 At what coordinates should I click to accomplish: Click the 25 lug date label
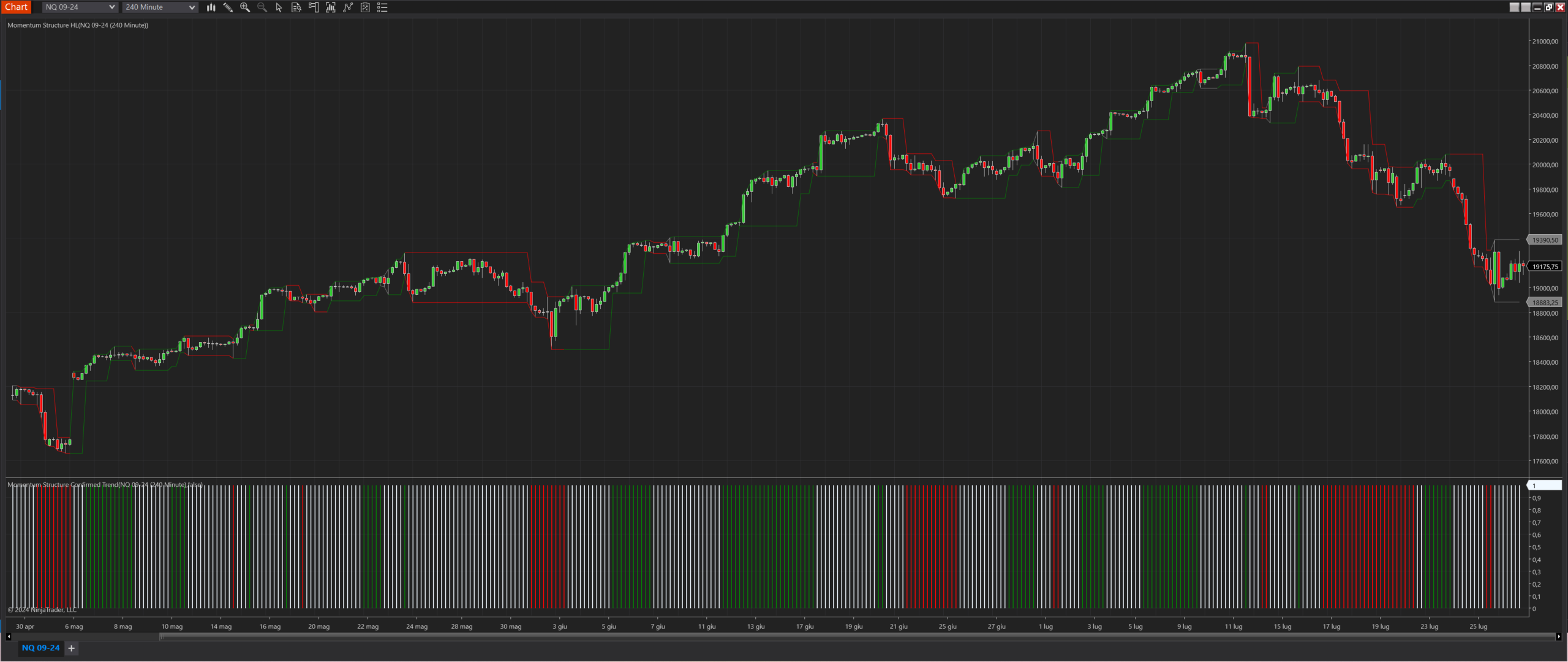[x=1478, y=626]
